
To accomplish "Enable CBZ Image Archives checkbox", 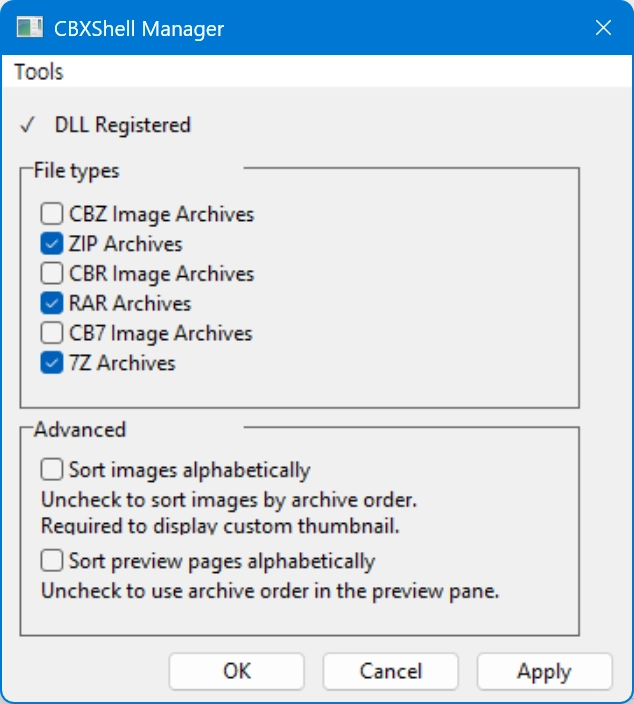I will (52, 214).
